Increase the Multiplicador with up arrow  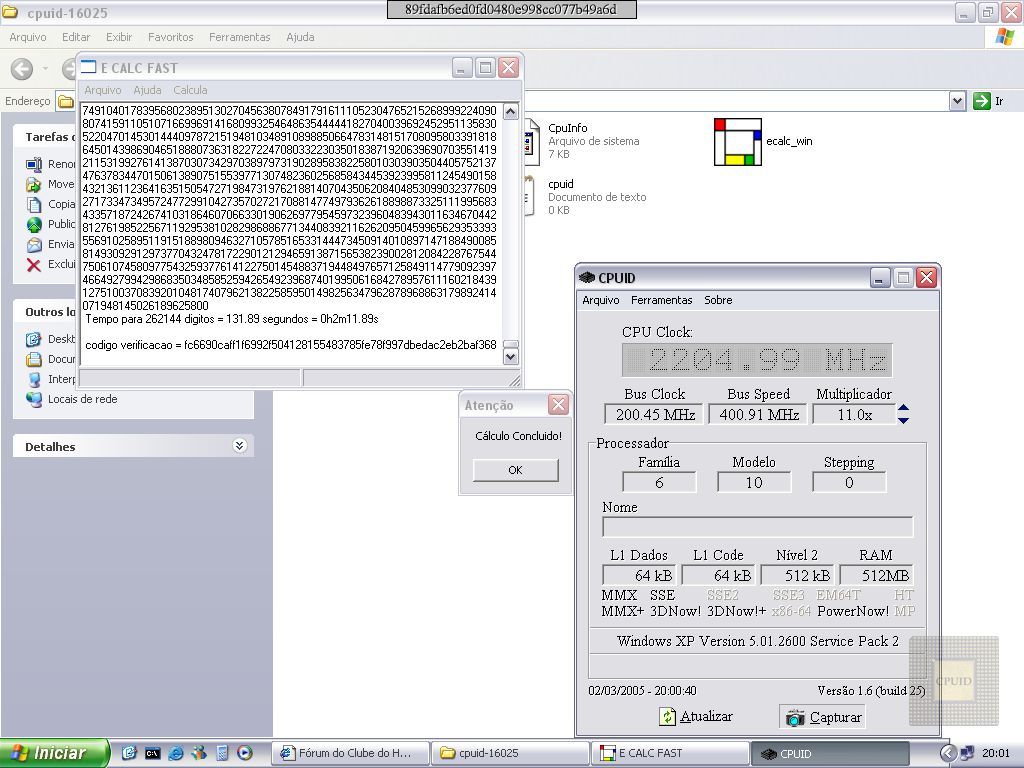click(x=903, y=408)
